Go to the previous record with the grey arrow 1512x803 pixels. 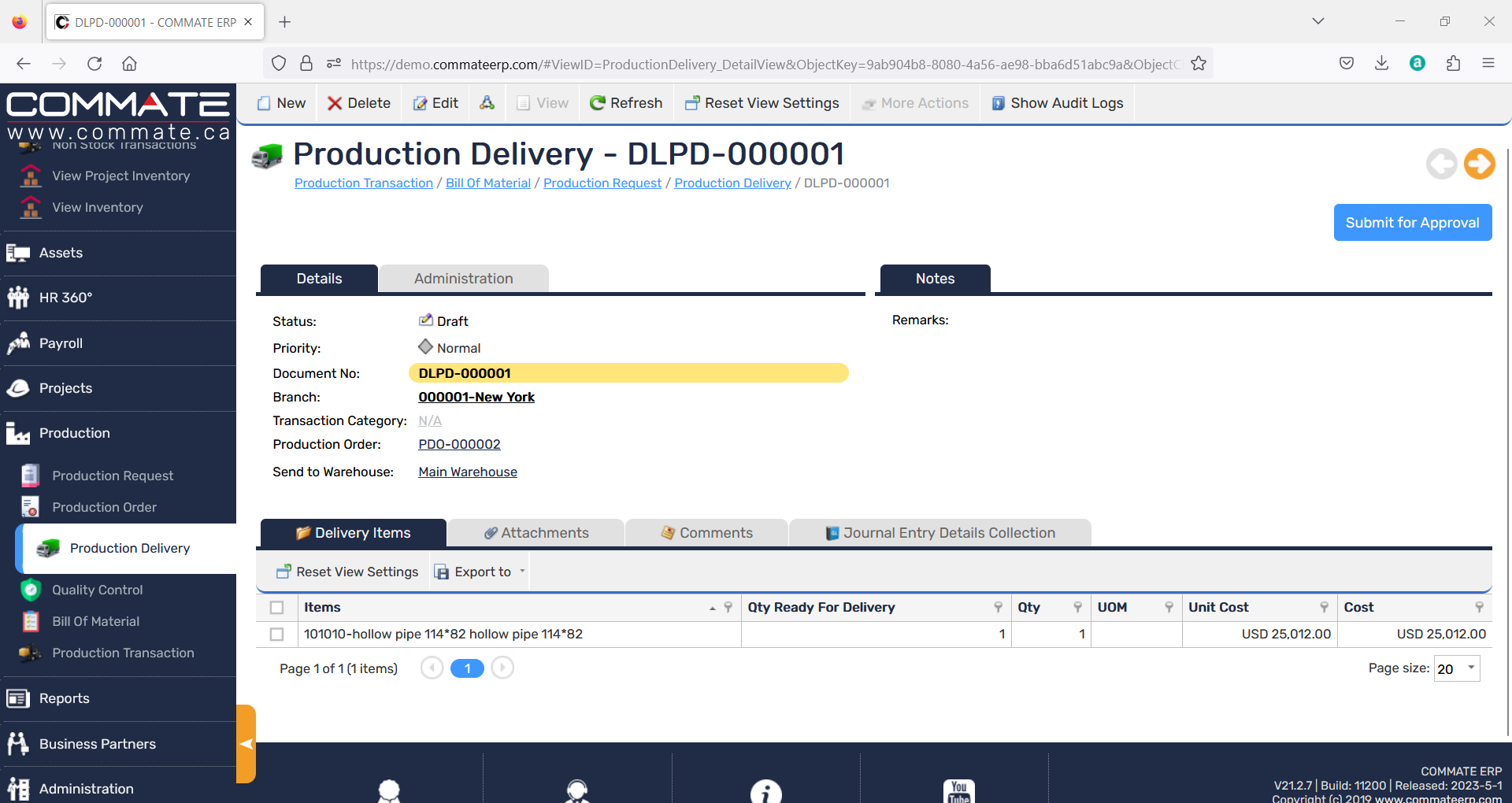point(1441,164)
